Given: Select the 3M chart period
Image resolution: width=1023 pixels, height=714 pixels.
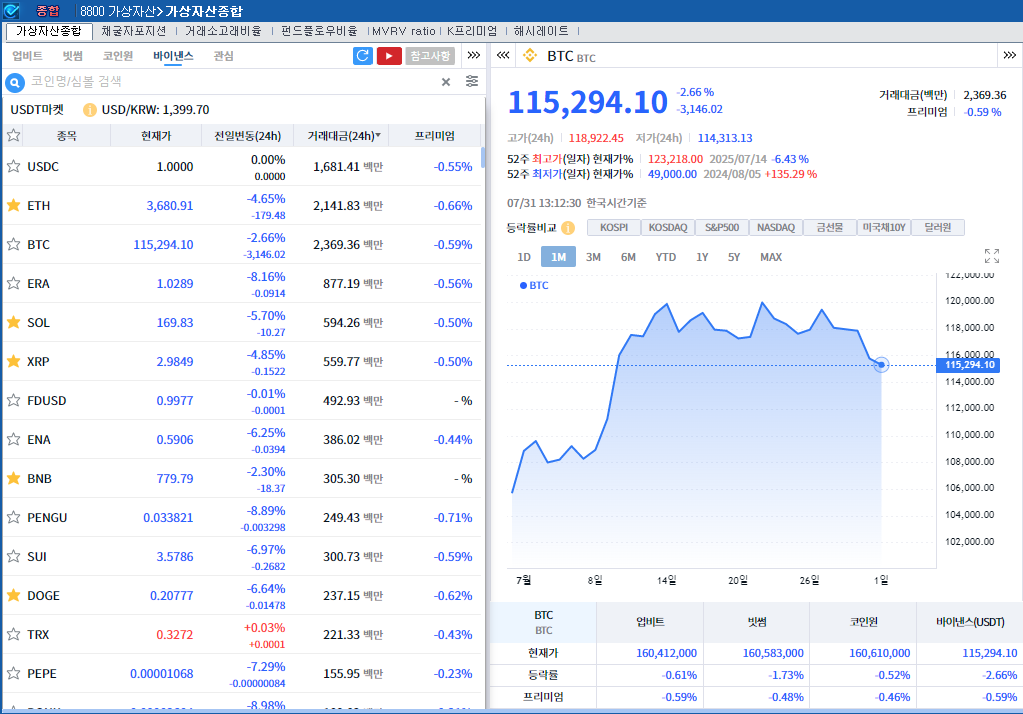Looking at the screenshot, I should click(x=593, y=257).
